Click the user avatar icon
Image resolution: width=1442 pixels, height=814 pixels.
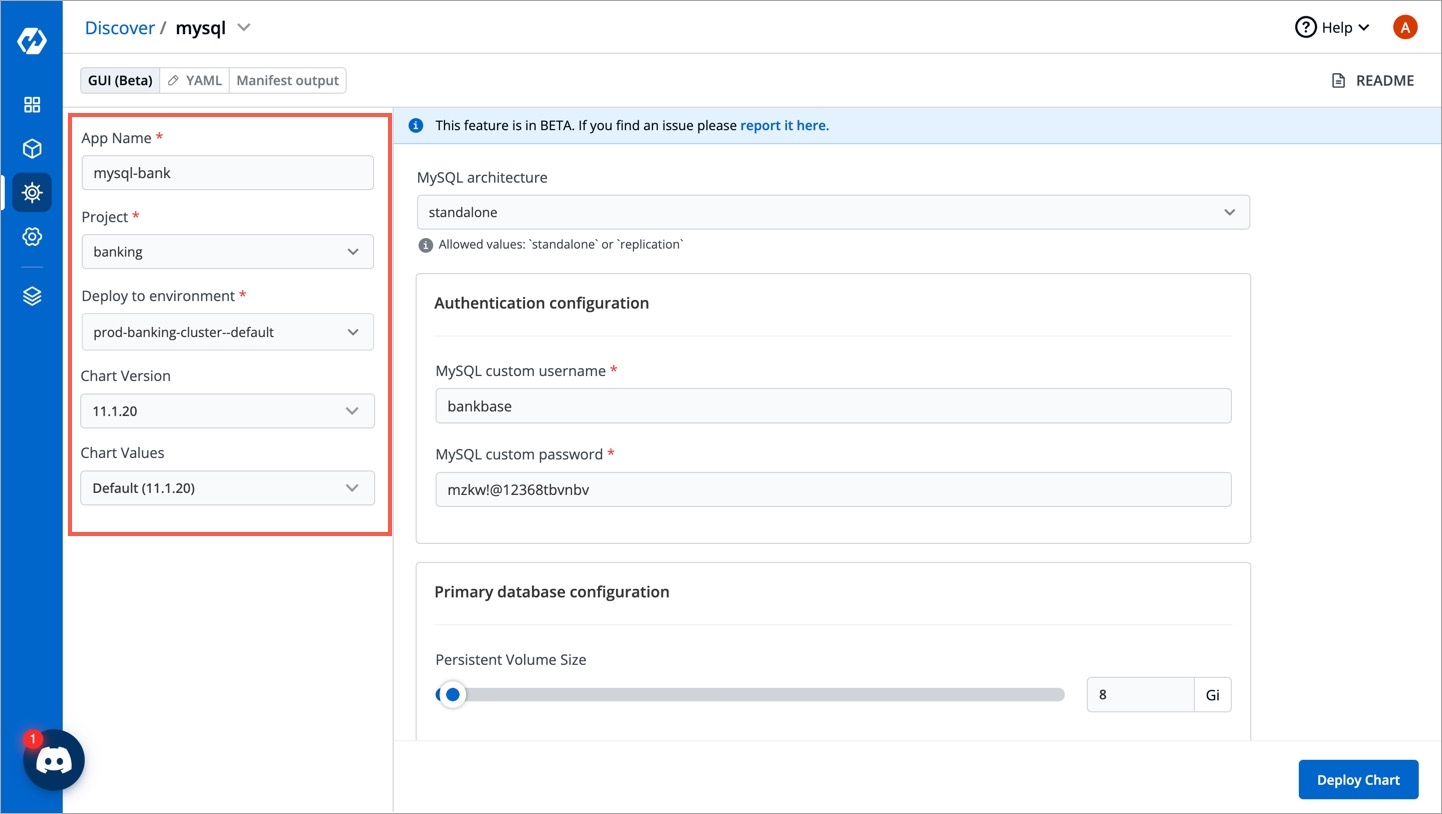tap(1404, 28)
